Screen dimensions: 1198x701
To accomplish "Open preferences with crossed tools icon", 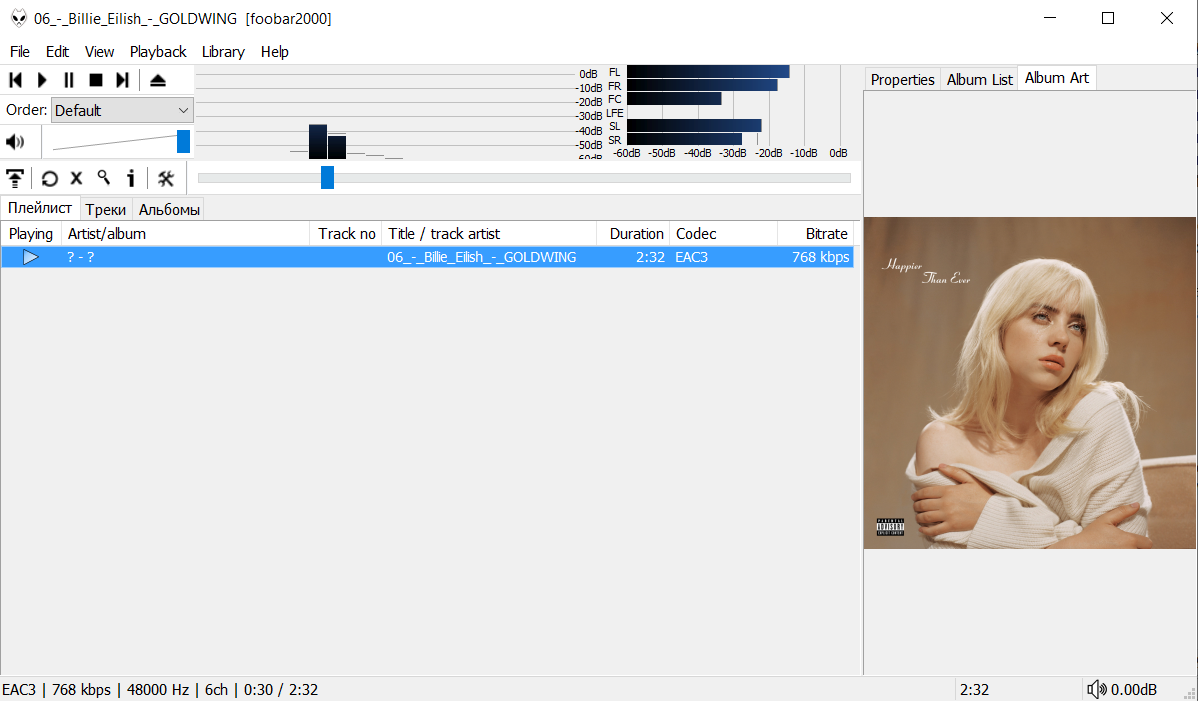I will coord(166,179).
